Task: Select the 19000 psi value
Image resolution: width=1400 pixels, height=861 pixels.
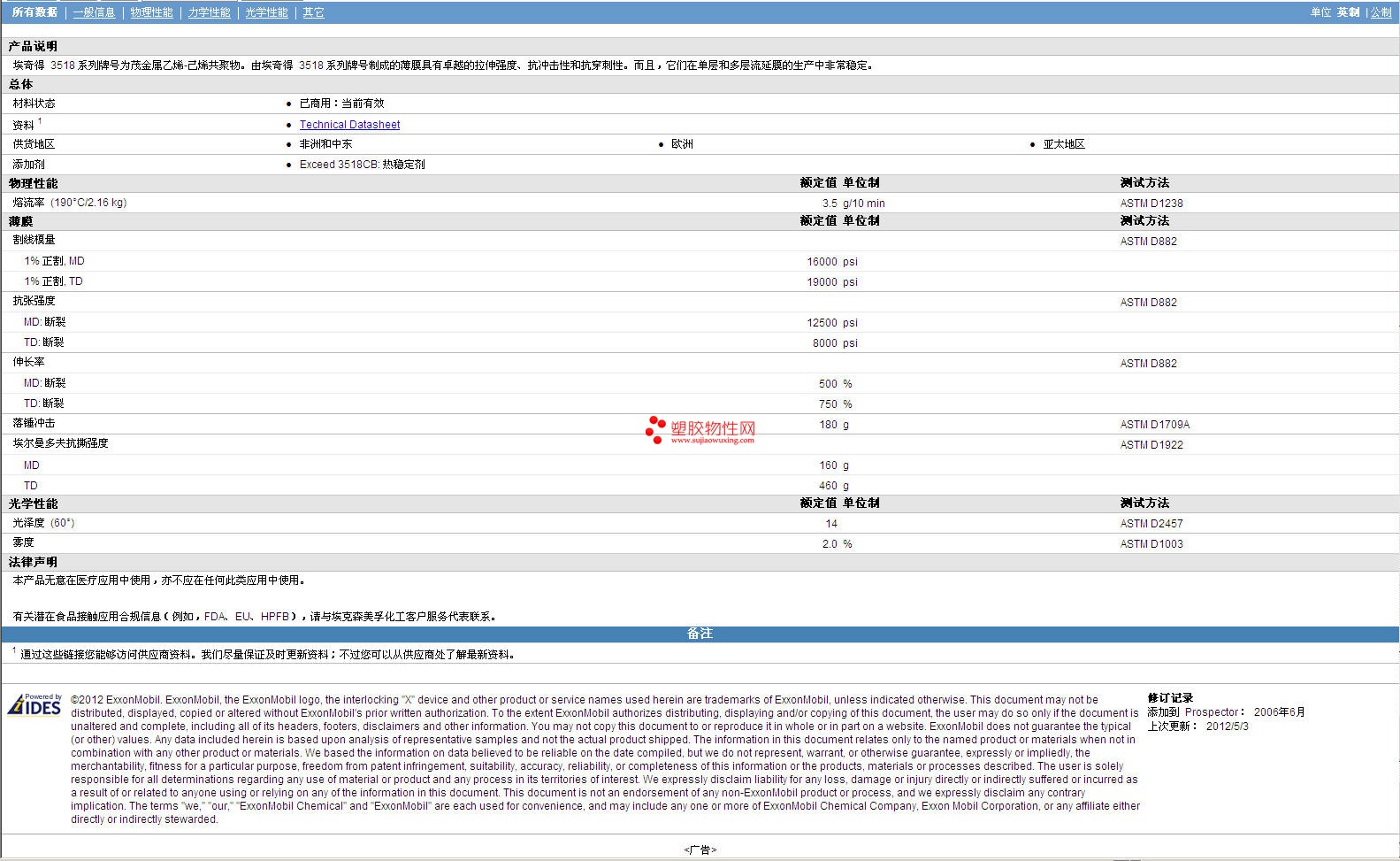Action: coord(831,282)
